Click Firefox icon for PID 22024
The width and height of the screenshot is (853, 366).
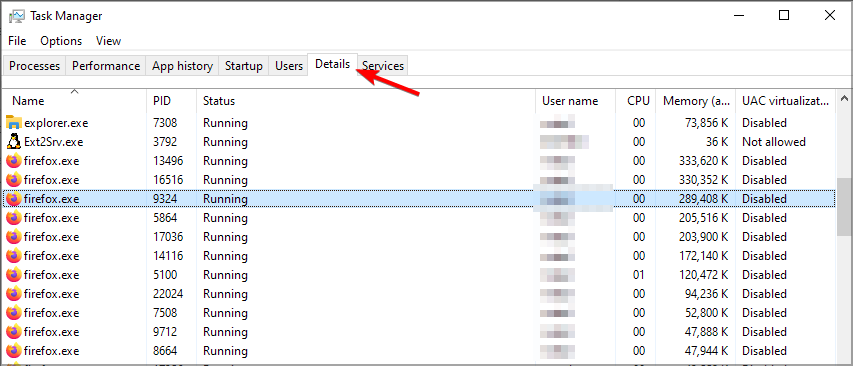(14, 294)
